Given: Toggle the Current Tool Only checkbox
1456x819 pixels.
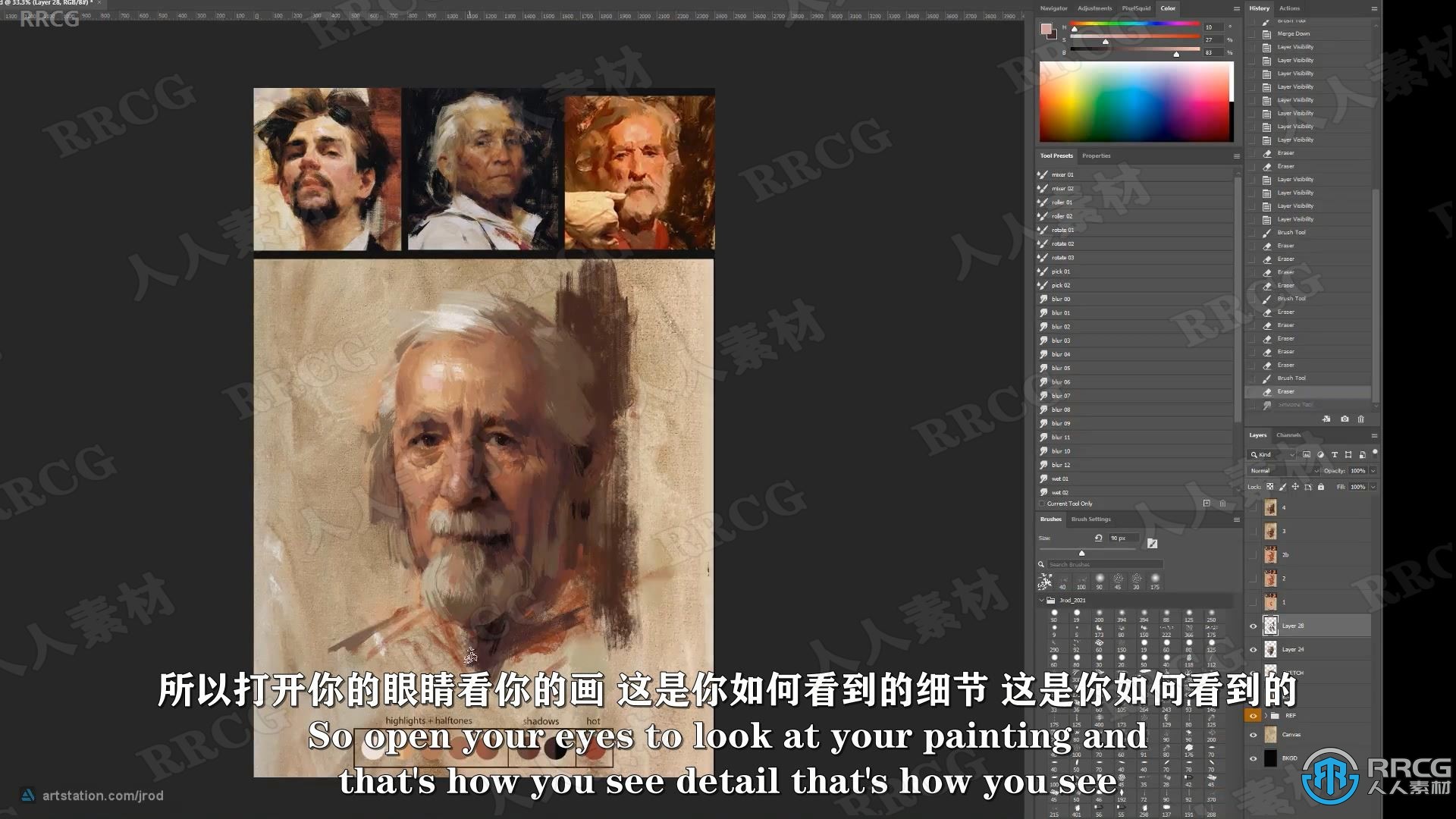Looking at the screenshot, I should coord(1042,504).
